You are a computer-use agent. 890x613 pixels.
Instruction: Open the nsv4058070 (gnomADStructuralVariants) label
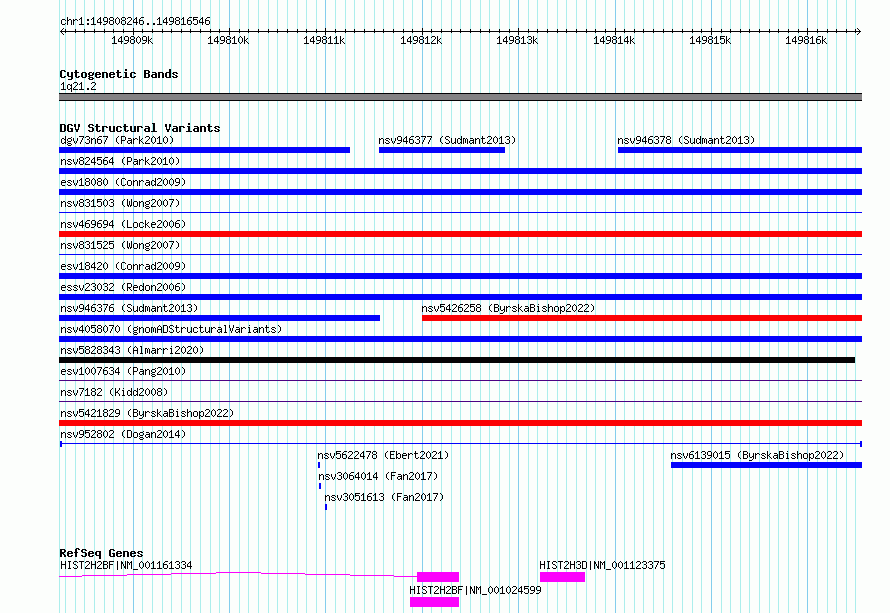tap(171, 329)
